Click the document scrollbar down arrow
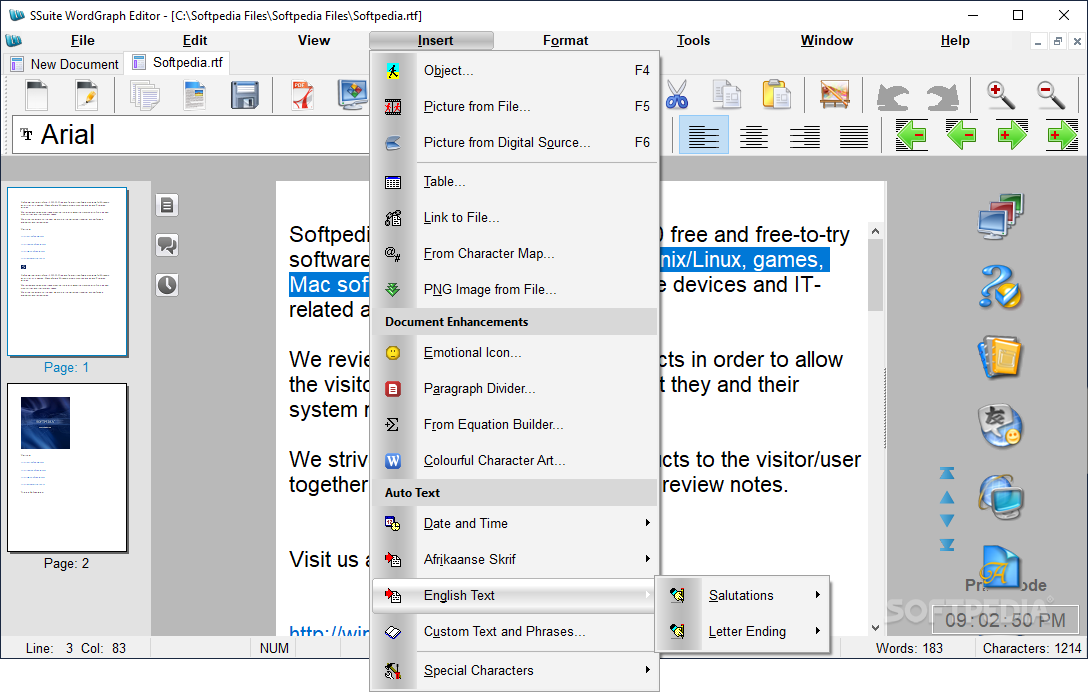The height and width of the screenshot is (692, 1088). pyautogui.click(x=876, y=627)
